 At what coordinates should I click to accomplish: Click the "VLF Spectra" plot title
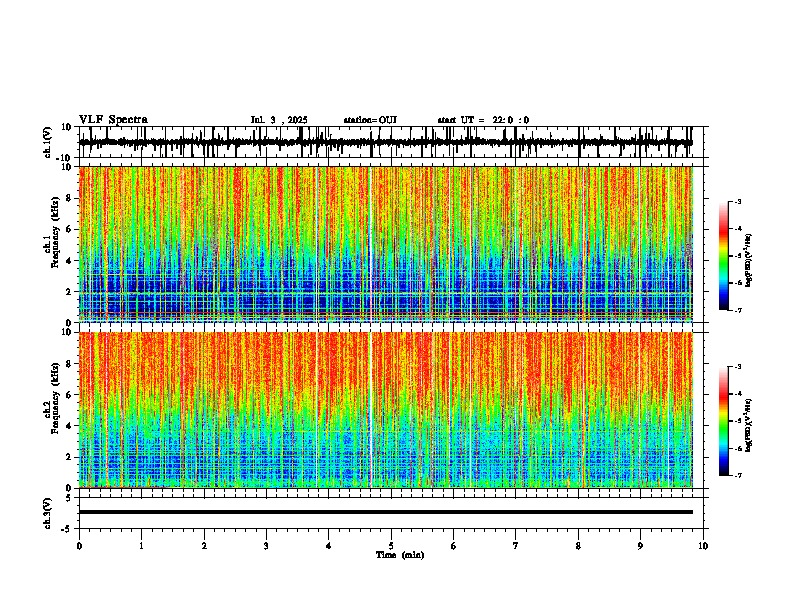point(113,120)
